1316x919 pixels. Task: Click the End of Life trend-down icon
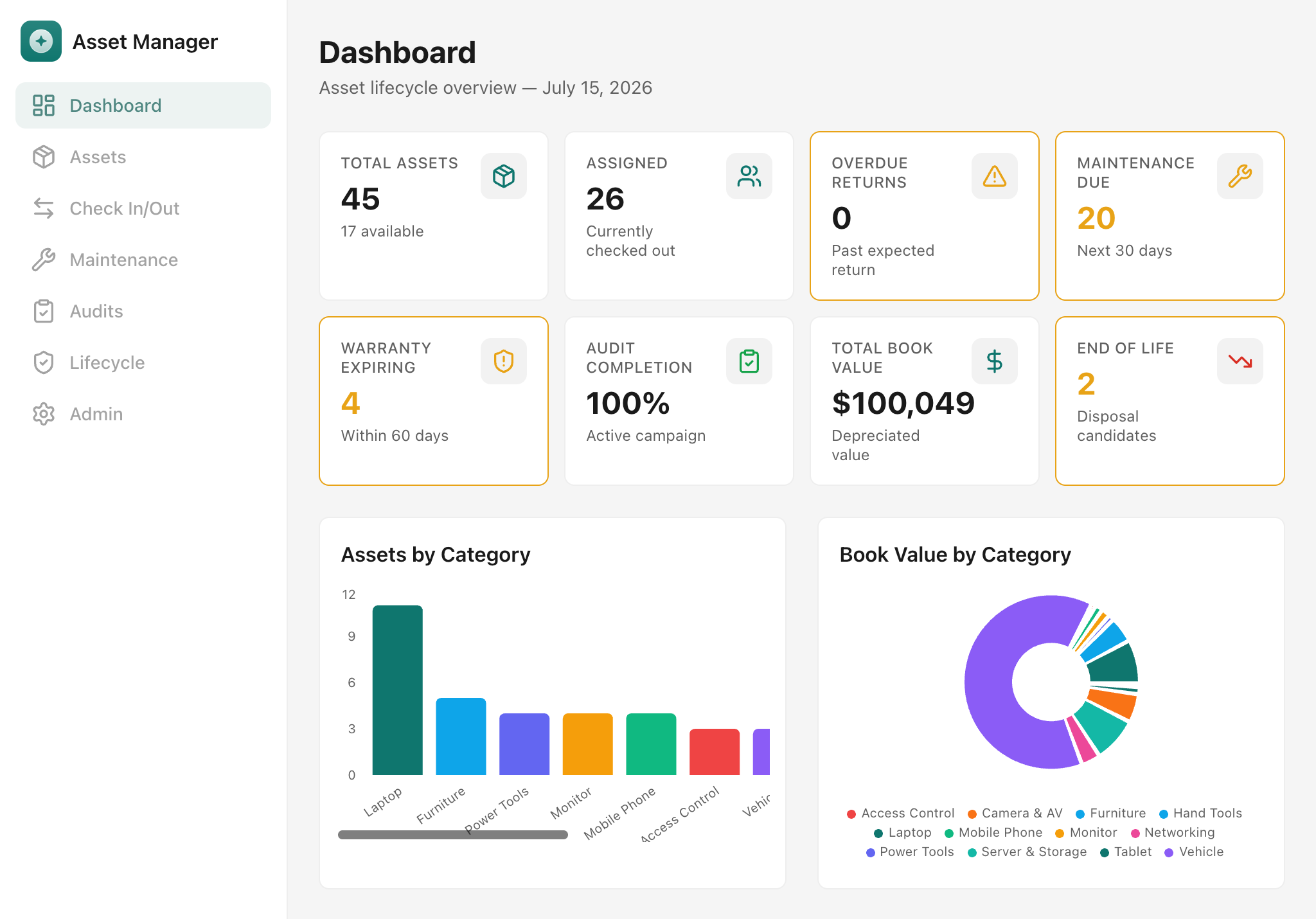pos(1240,361)
